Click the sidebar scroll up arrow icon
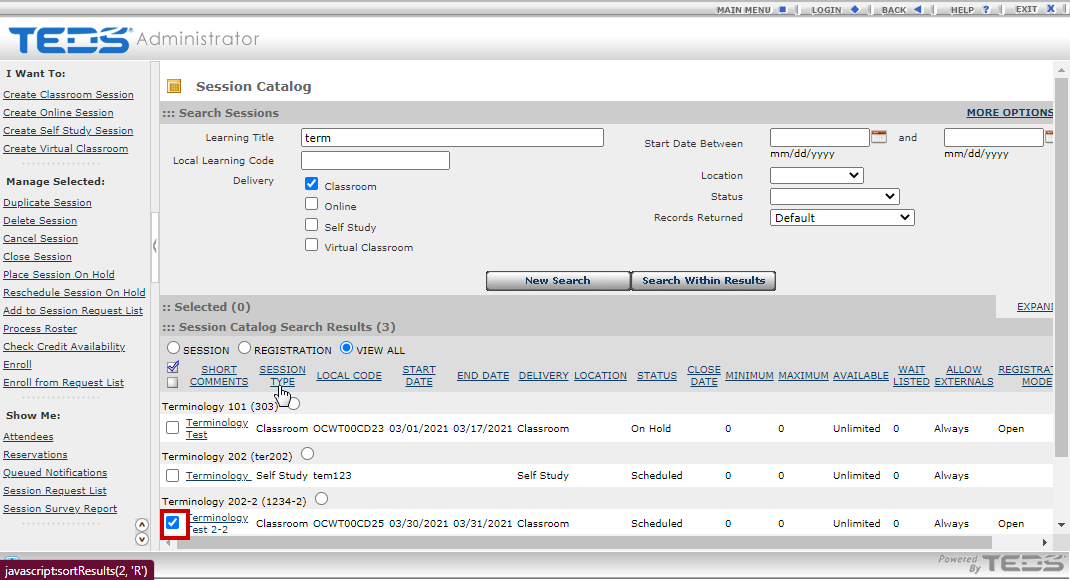This screenshot has width=1070, height=580. pos(142,524)
